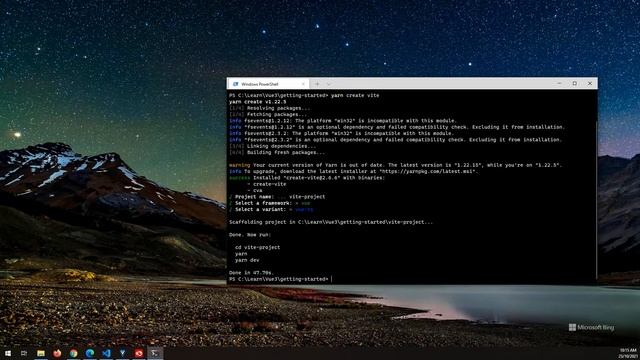This screenshot has height=360, width=640.
Task: Launch Firefox from the taskbar
Action: [x=57, y=353]
